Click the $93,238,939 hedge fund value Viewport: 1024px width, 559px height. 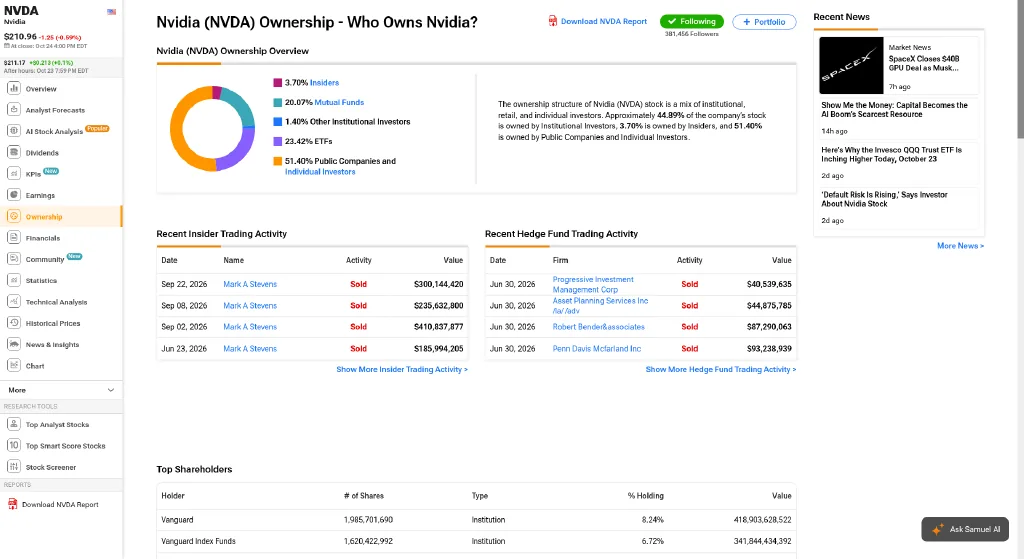[769, 349]
